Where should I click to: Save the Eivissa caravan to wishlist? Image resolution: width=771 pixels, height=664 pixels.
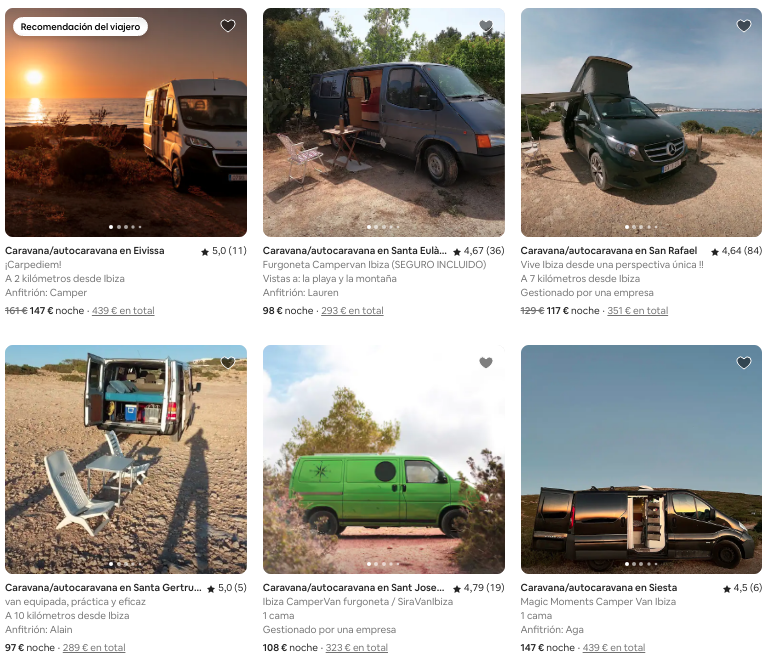point(228,26)
